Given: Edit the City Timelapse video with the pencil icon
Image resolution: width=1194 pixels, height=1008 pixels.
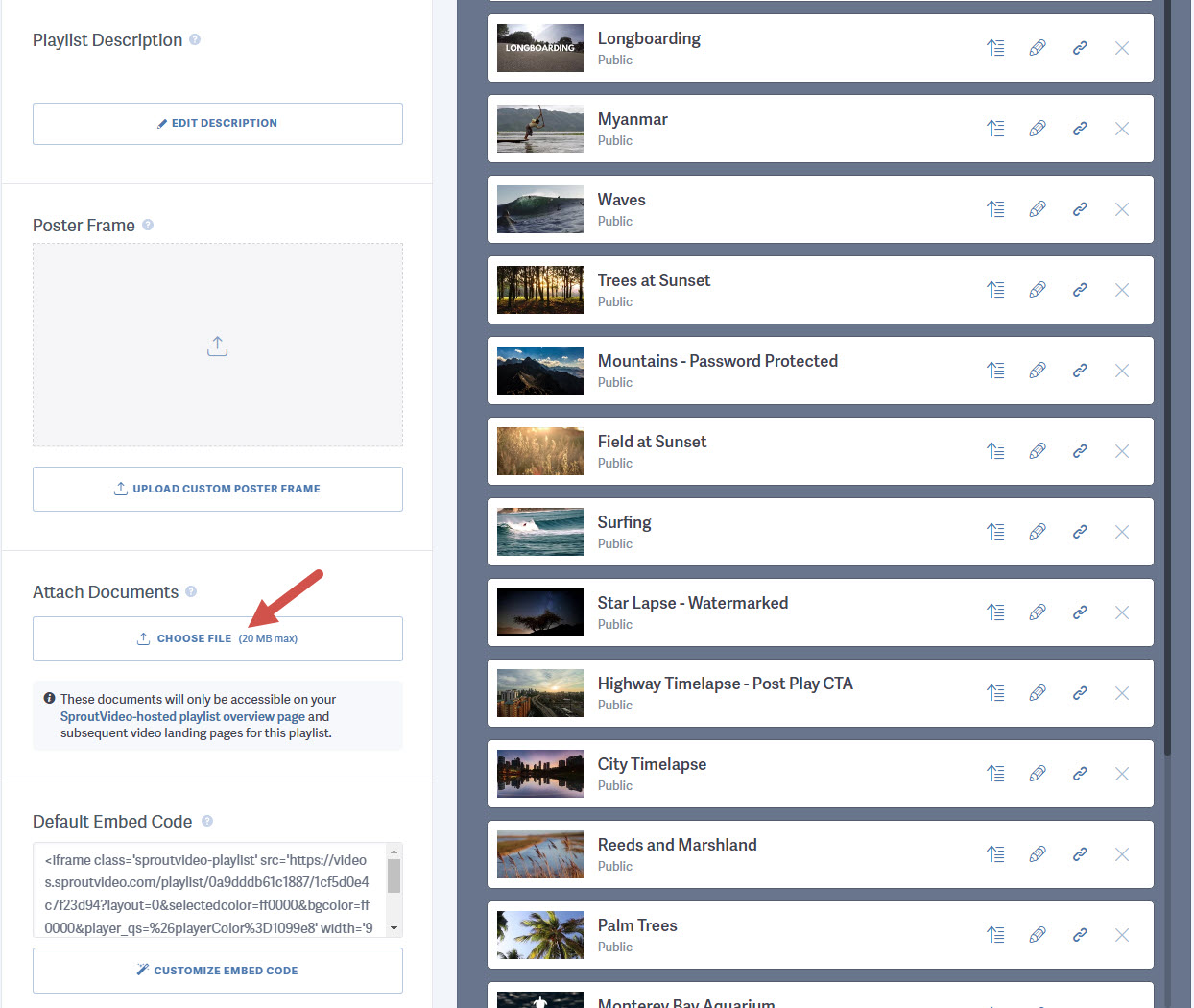Looking at the screenshot, I should [1038, 773].
